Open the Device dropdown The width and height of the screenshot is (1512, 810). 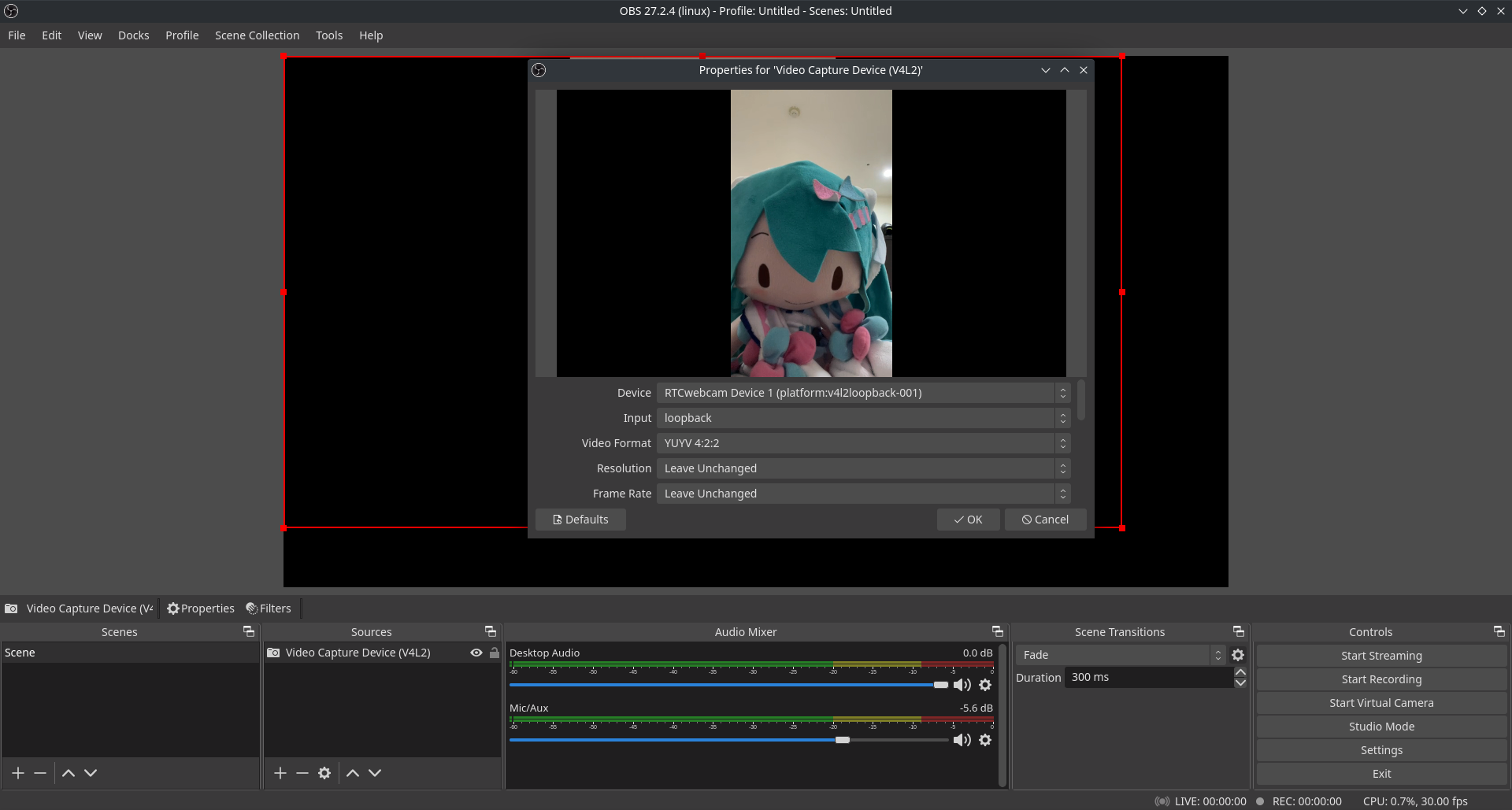(x=864, y=393)
